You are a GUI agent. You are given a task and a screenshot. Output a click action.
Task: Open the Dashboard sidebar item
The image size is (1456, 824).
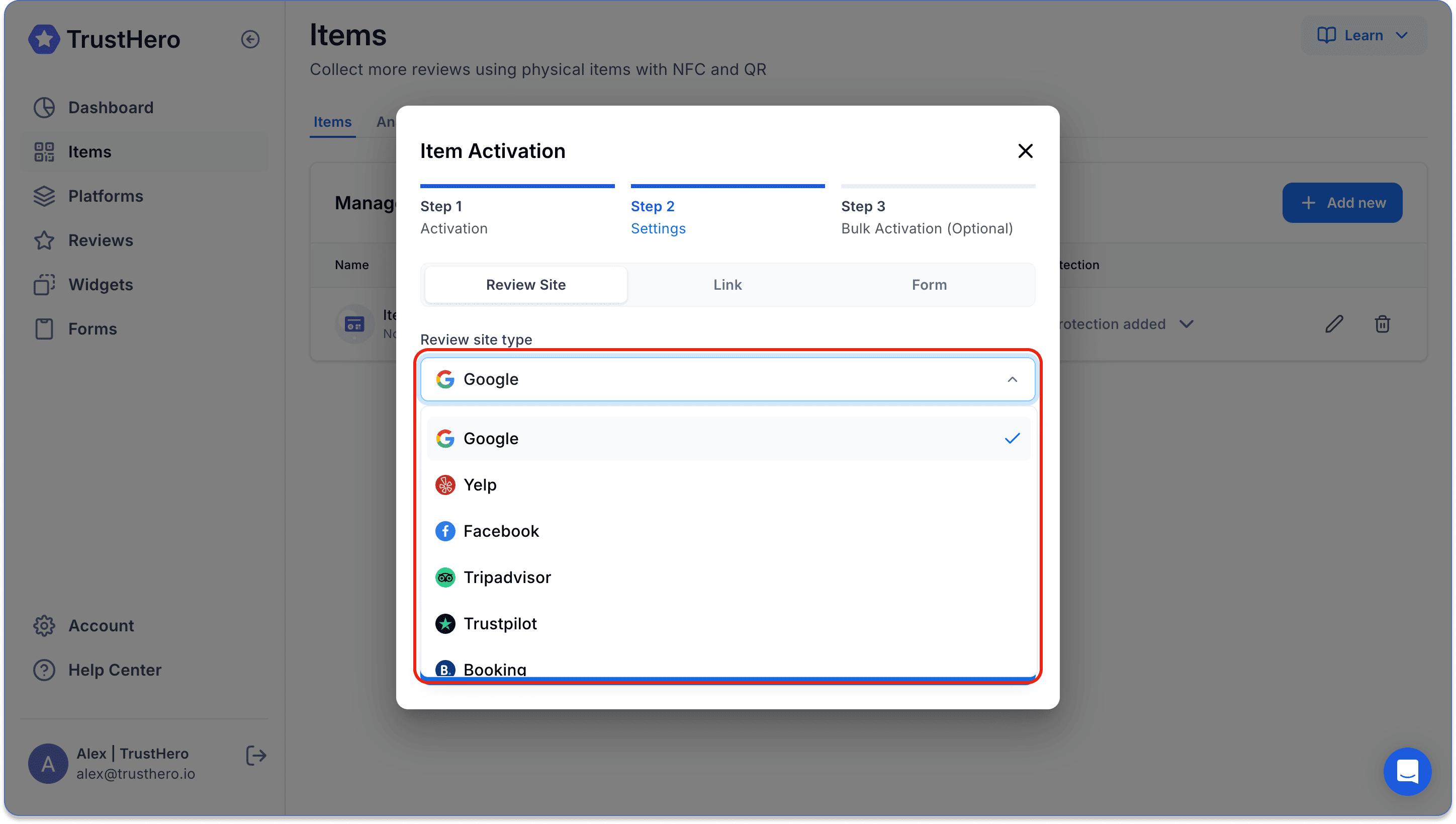[110, 107]
